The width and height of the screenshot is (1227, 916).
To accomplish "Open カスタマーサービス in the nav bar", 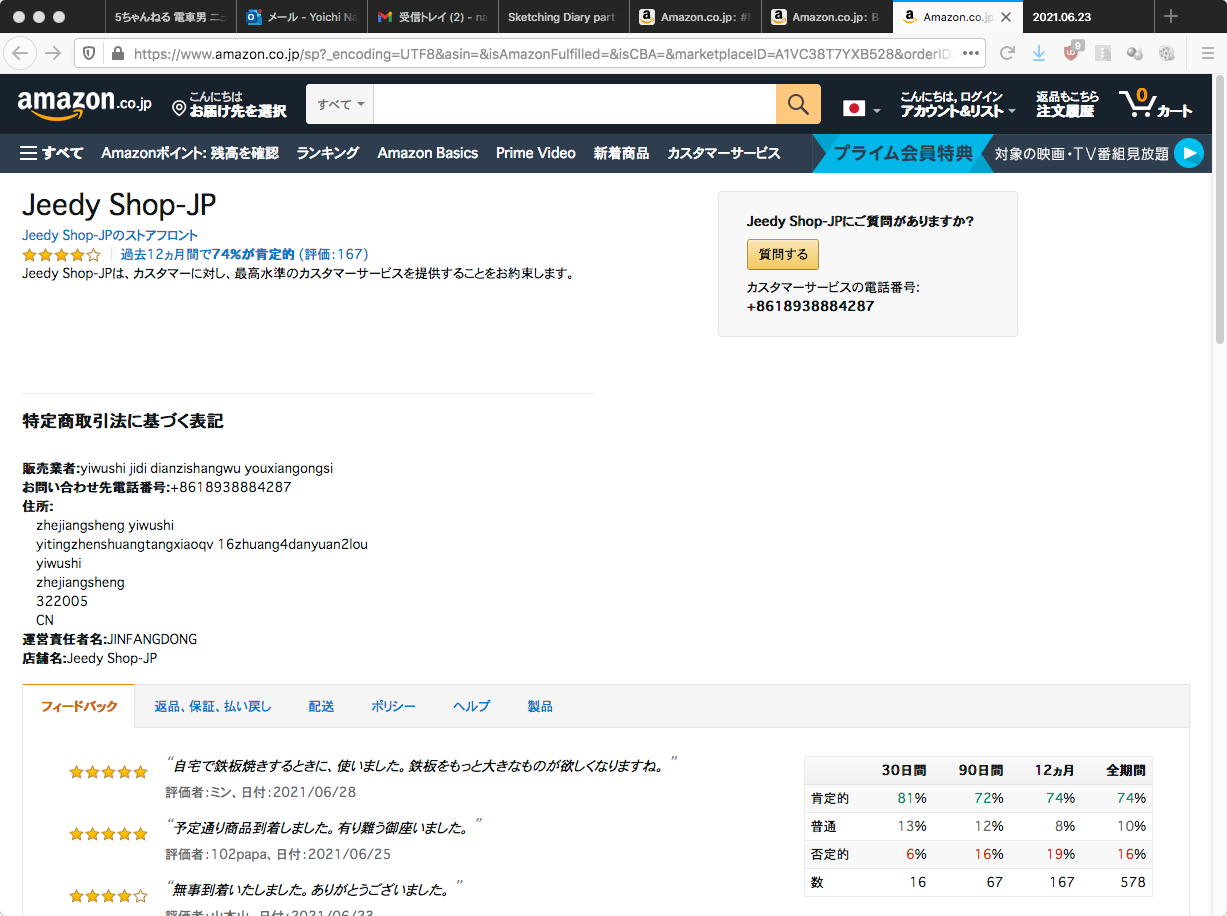I will click(724, 153).
